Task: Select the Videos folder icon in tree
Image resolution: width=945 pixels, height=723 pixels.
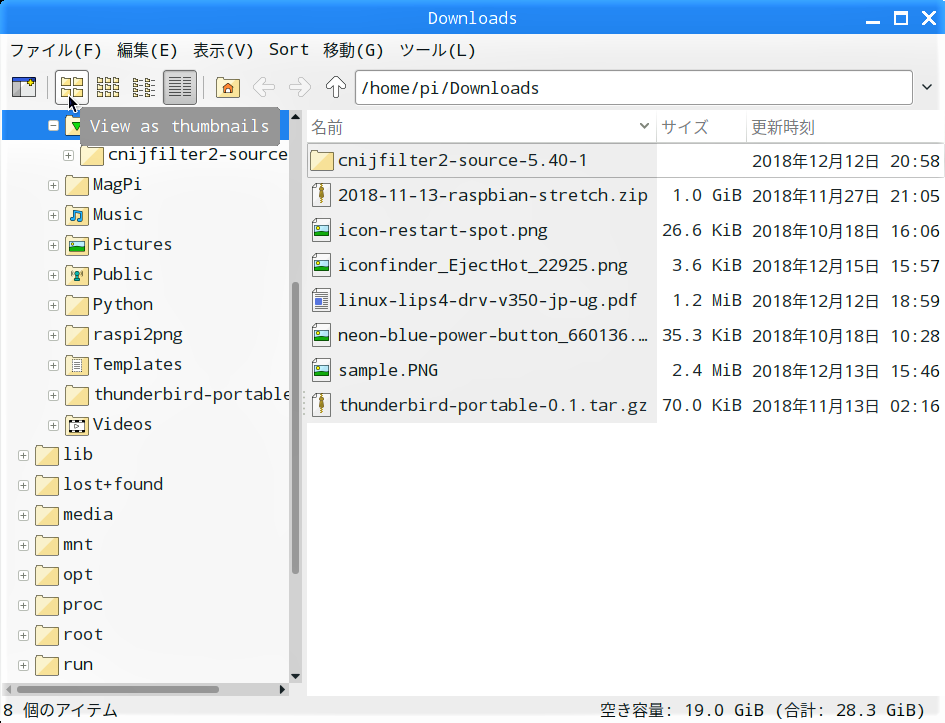Action: coord(77,425)
